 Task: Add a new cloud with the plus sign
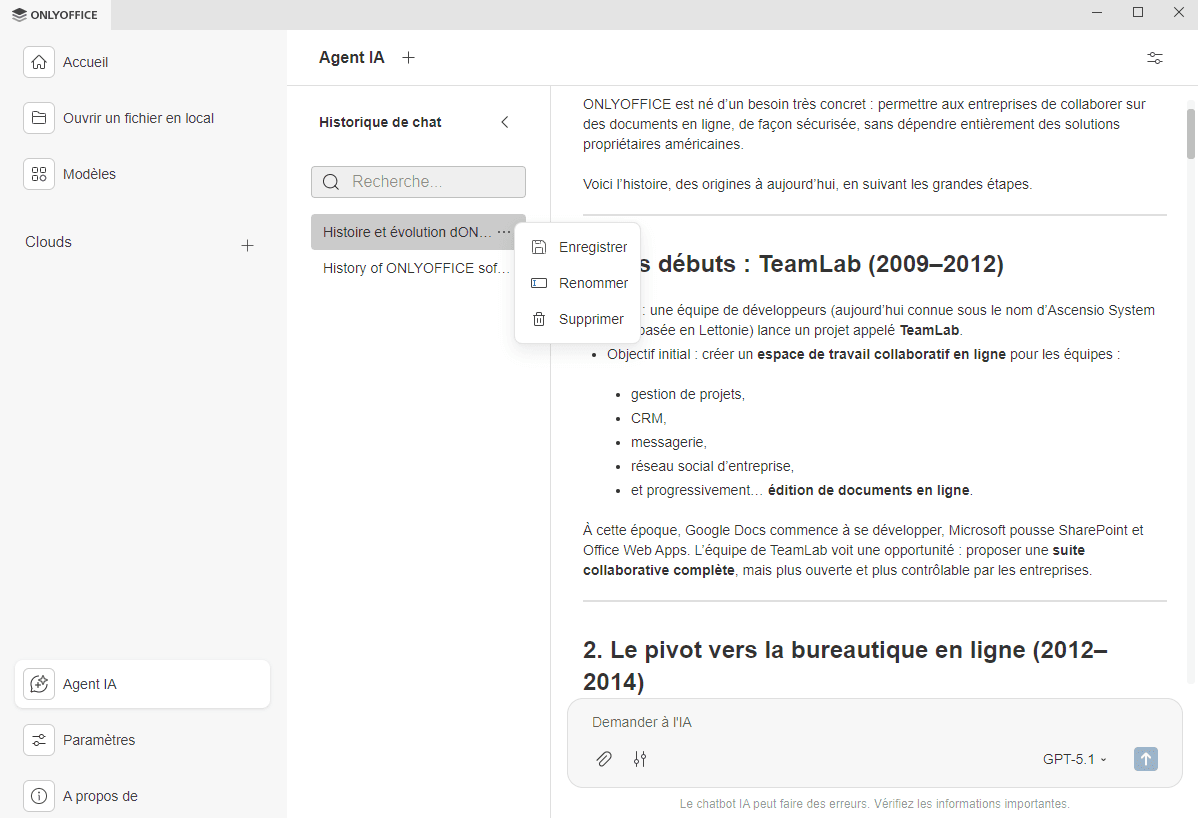coord(247,244)
